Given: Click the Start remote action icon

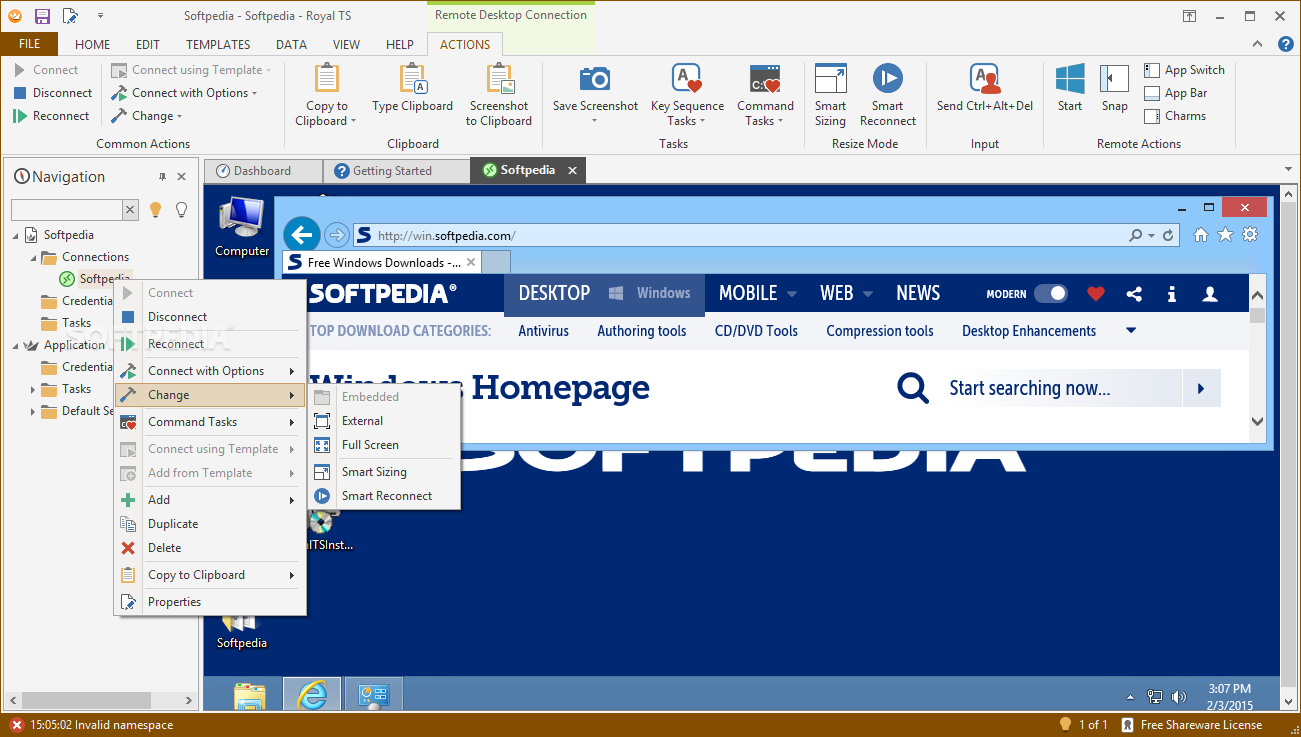Looking at the screenshot, I should [x=1070, y=79].
